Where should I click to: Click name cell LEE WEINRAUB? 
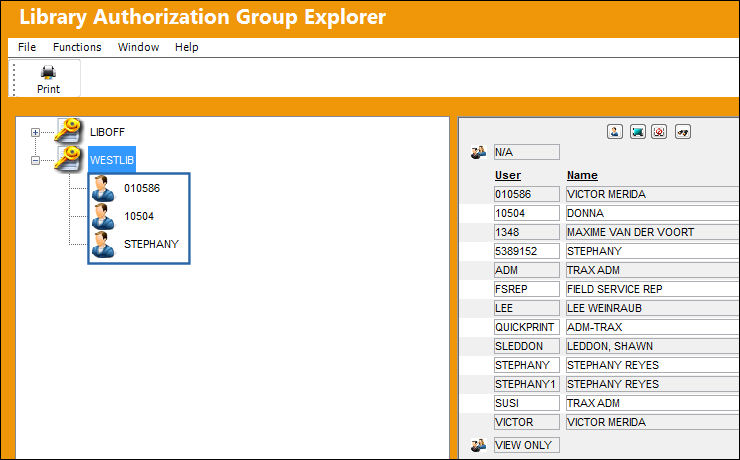click(653, 308)
